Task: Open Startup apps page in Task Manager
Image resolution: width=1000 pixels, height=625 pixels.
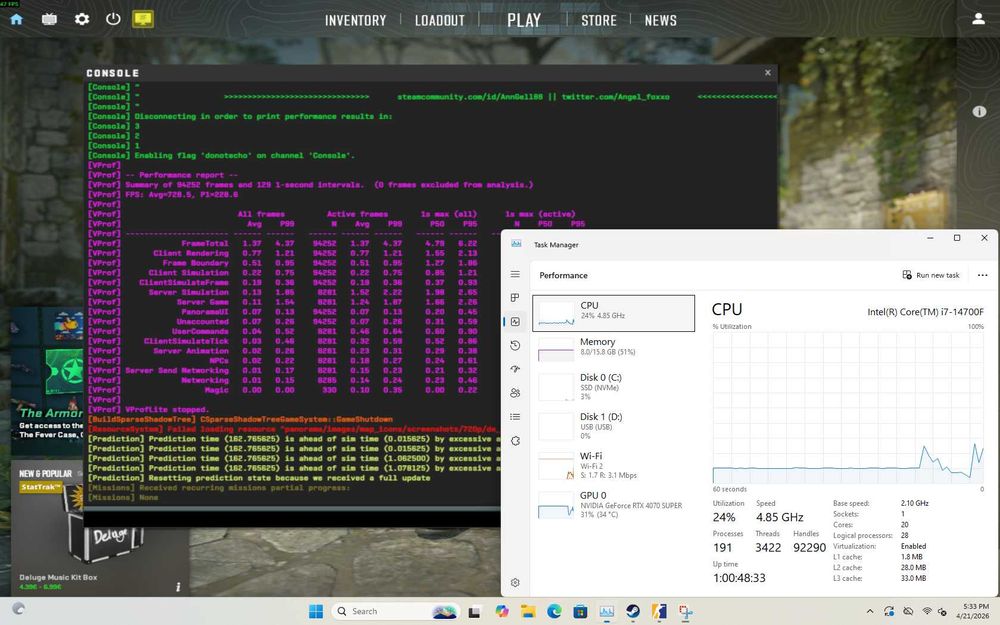Action: point(515,369)
